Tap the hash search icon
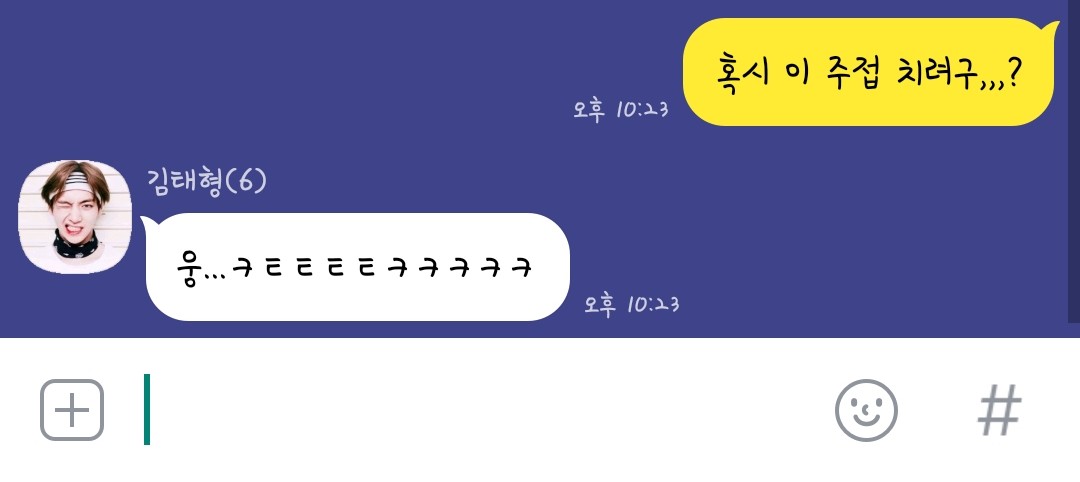The height and width of the screenshot is (482, 1080). point(1000,410)
